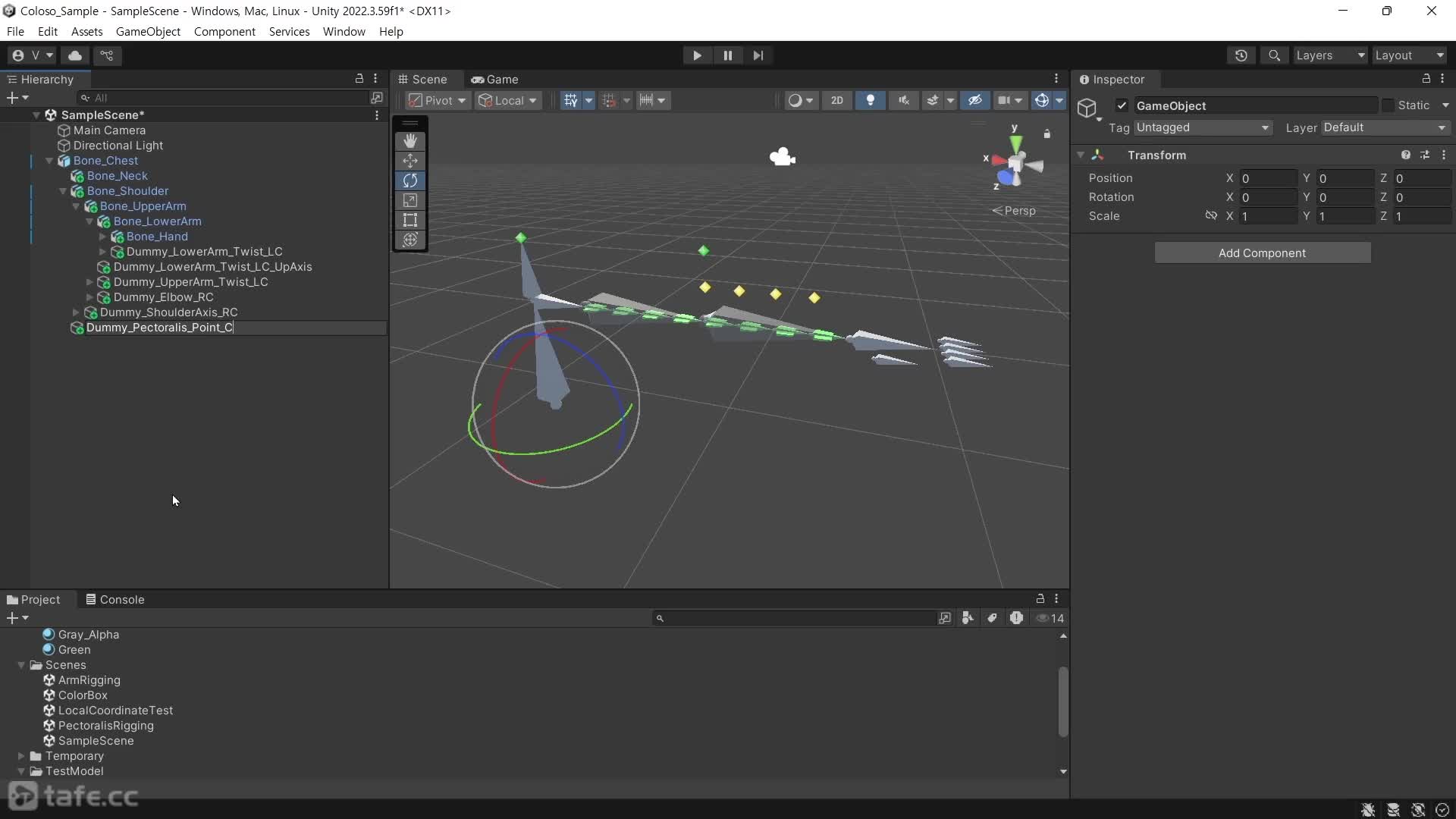Click the Position X input field

click(1268, 178)
